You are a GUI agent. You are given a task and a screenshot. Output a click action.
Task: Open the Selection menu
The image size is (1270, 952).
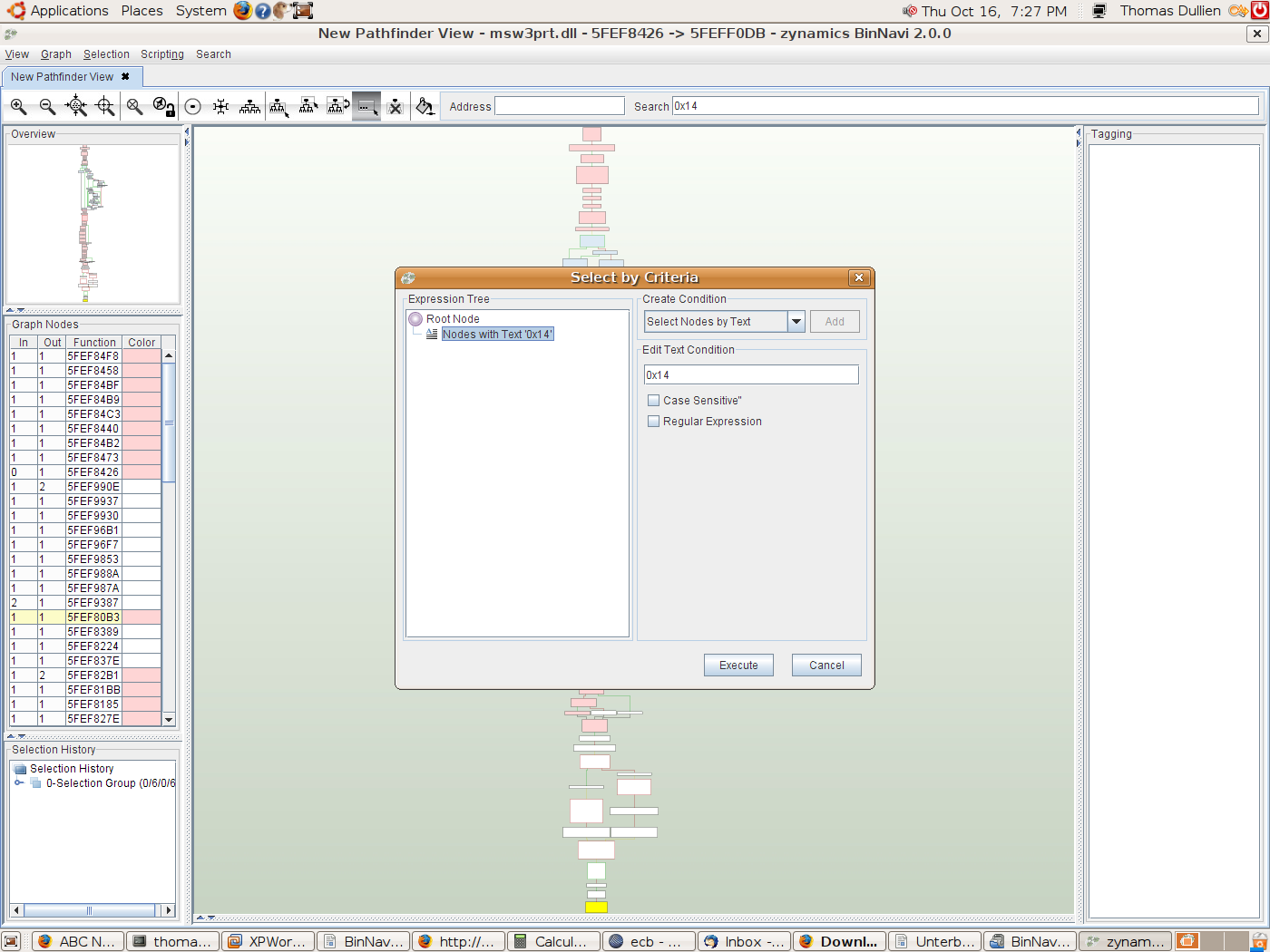pos(106,54)
